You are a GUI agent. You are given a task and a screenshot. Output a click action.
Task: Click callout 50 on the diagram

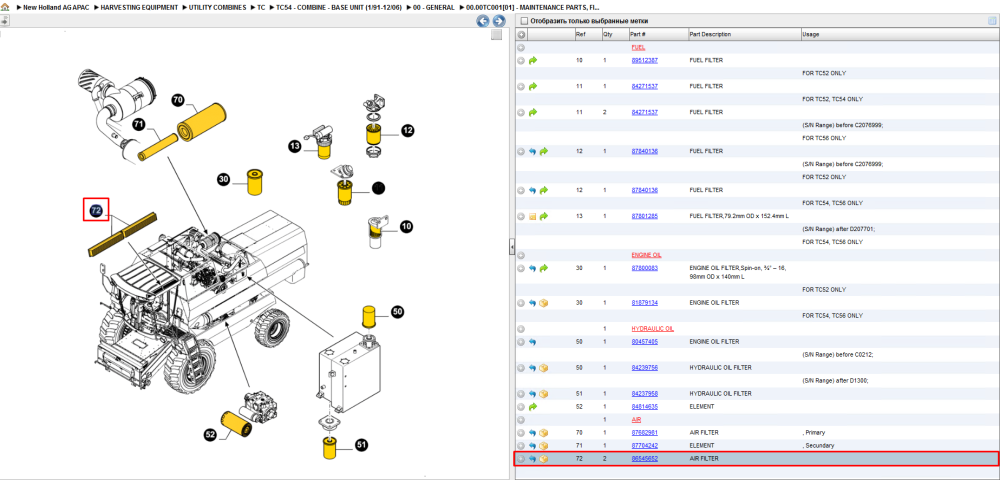coord(397,312)
